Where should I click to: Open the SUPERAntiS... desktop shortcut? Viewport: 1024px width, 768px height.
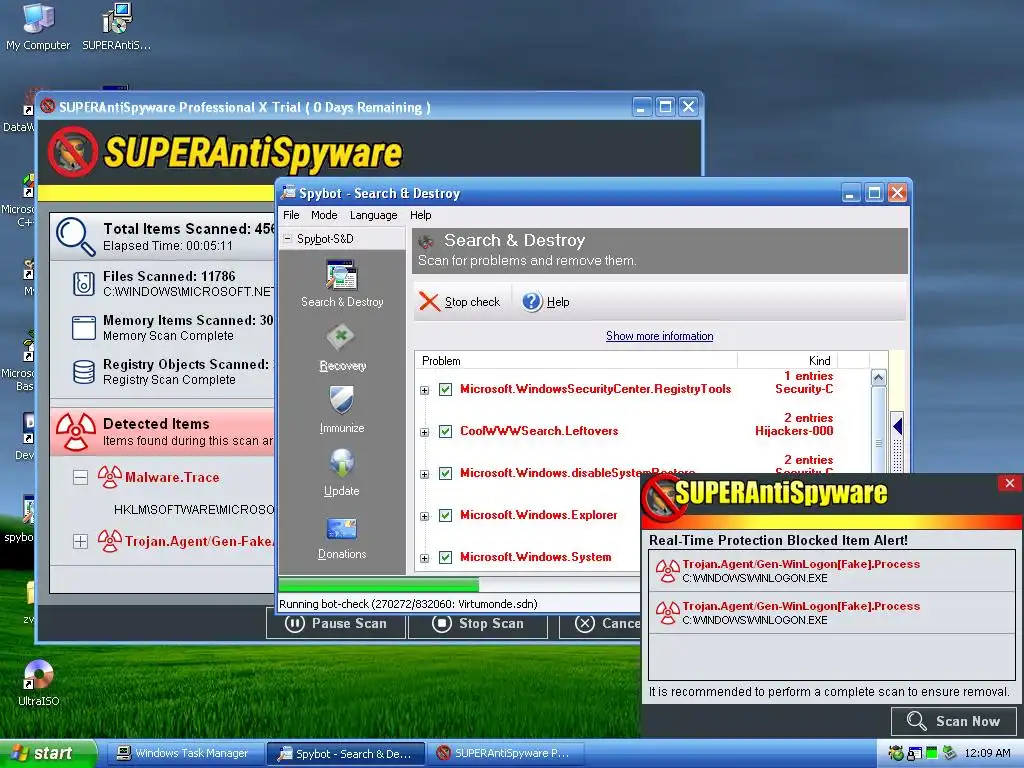tap(117, 18)
